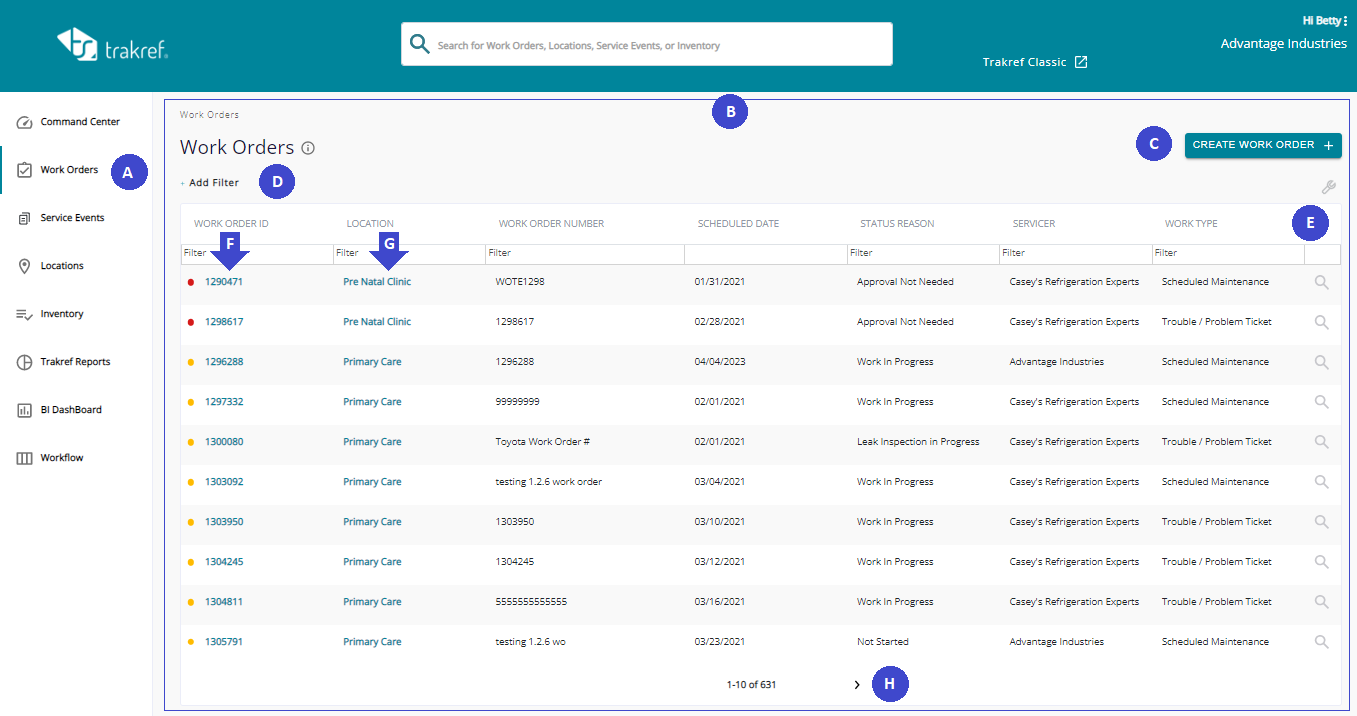This screenshot has width=1357, height=716.
Task: Click the Work Type filter field
Action: point(1228,254)
